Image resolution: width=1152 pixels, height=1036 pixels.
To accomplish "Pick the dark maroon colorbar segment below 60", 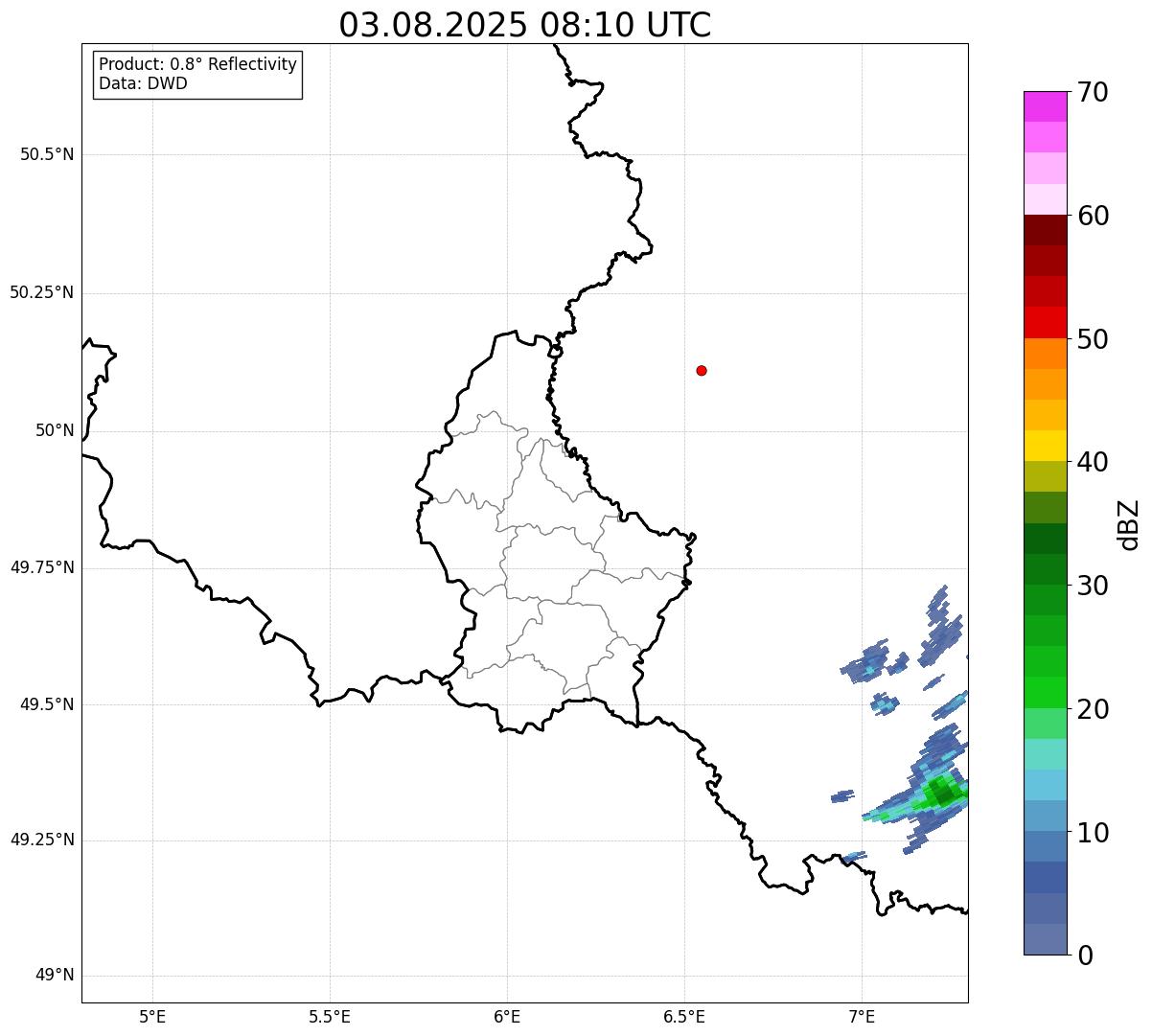I will [1045, 230].
